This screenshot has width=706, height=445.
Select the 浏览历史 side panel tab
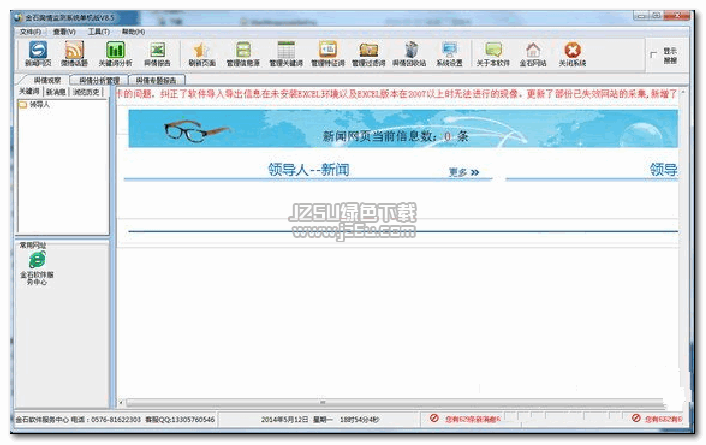pyautogui.click(x=86, y=92)
